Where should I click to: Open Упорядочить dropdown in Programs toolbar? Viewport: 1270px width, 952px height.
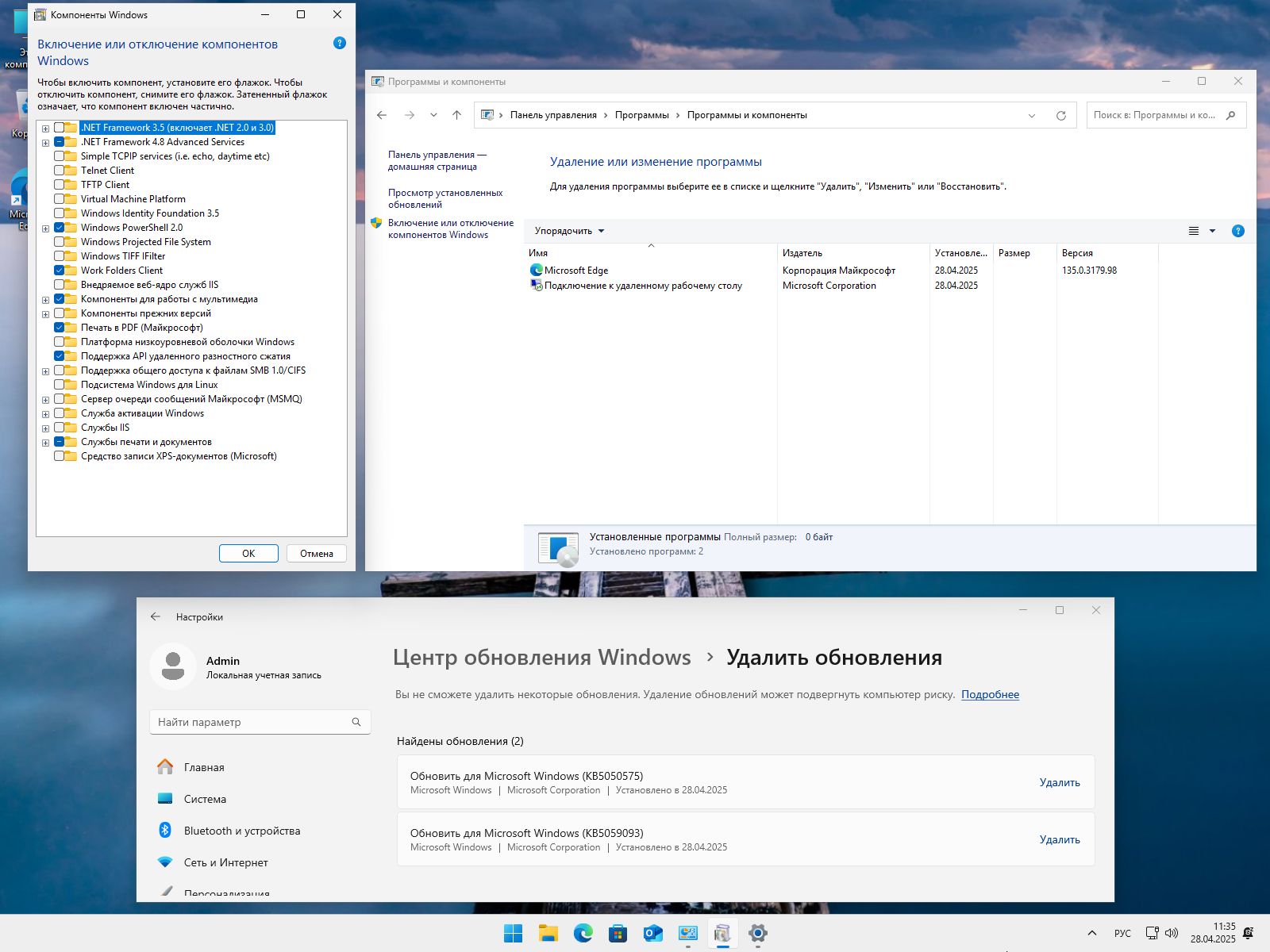[569, 231]
